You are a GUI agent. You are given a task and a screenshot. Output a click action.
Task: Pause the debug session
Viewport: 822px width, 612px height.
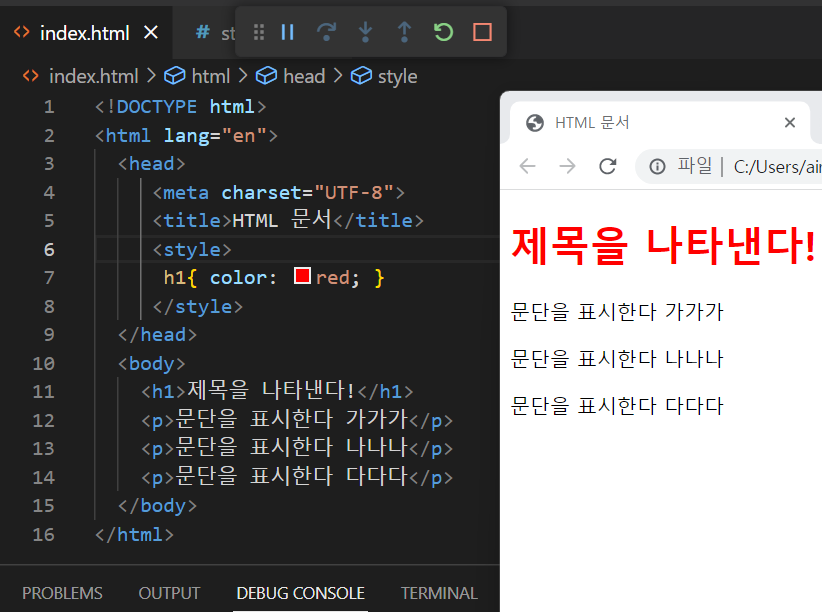pyautogui.click(x=287, y=33)
